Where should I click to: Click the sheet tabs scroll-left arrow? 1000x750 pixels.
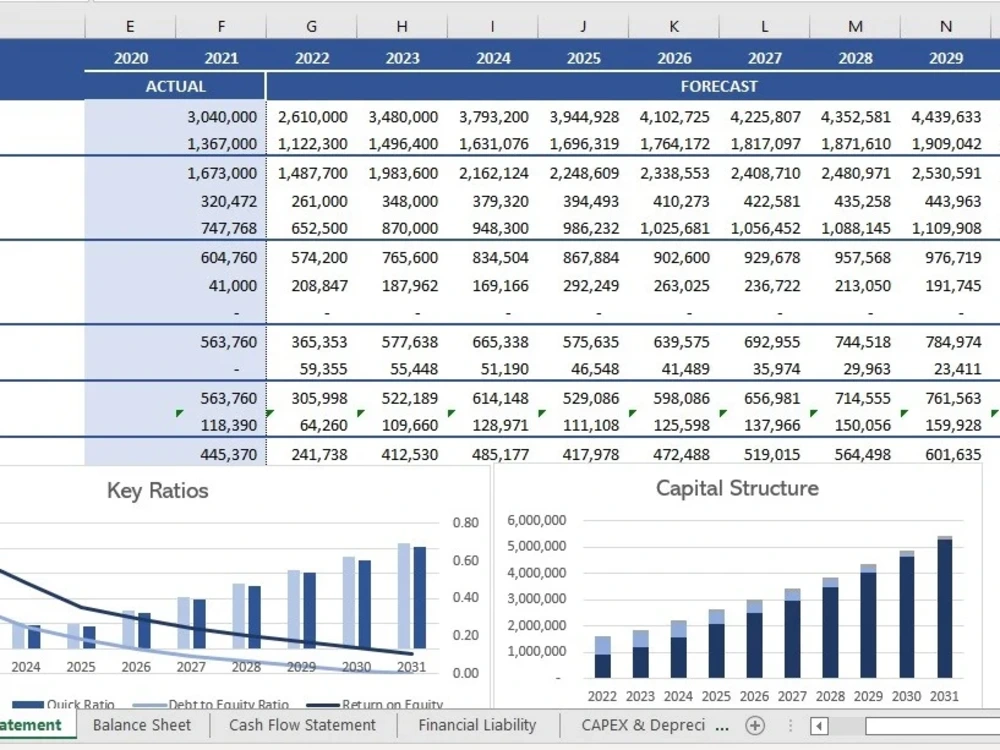820,726
